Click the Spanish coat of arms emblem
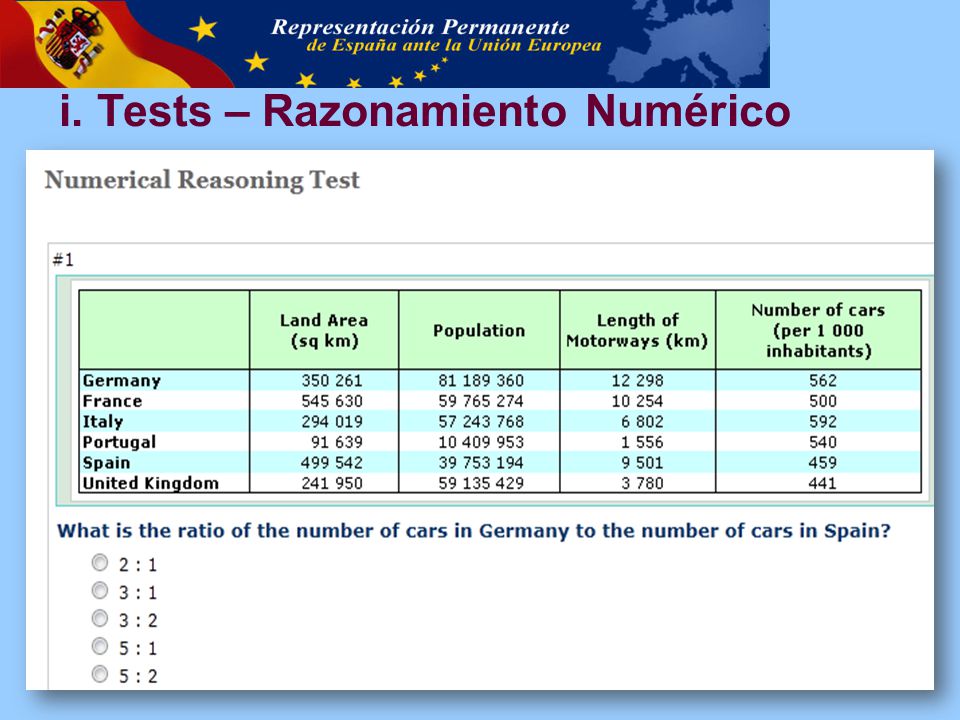Viewport: 960px width, 720px height. pos(72,42)
